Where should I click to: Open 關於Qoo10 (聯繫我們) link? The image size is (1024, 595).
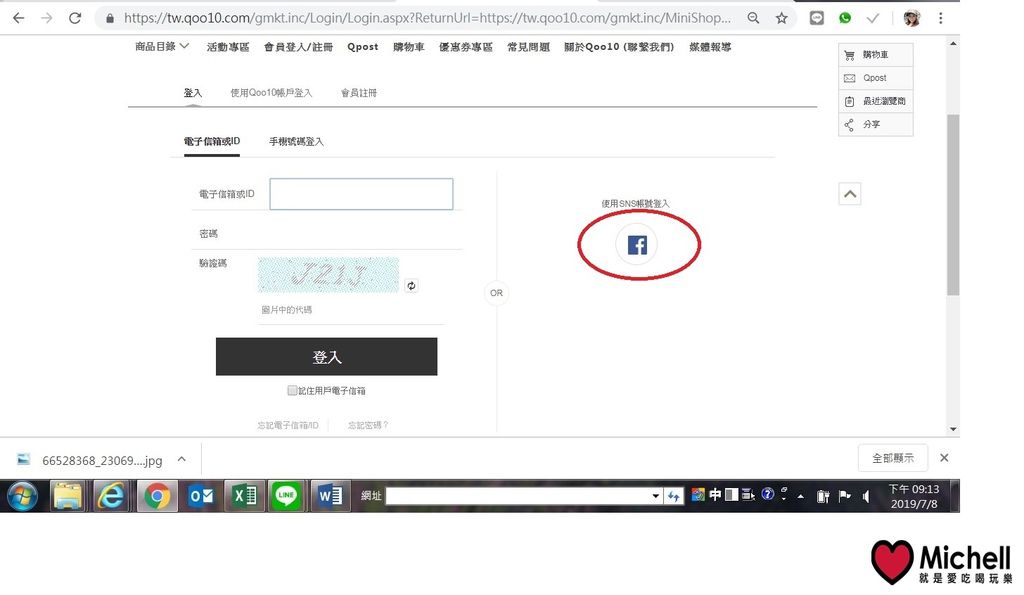pos(619,47)
